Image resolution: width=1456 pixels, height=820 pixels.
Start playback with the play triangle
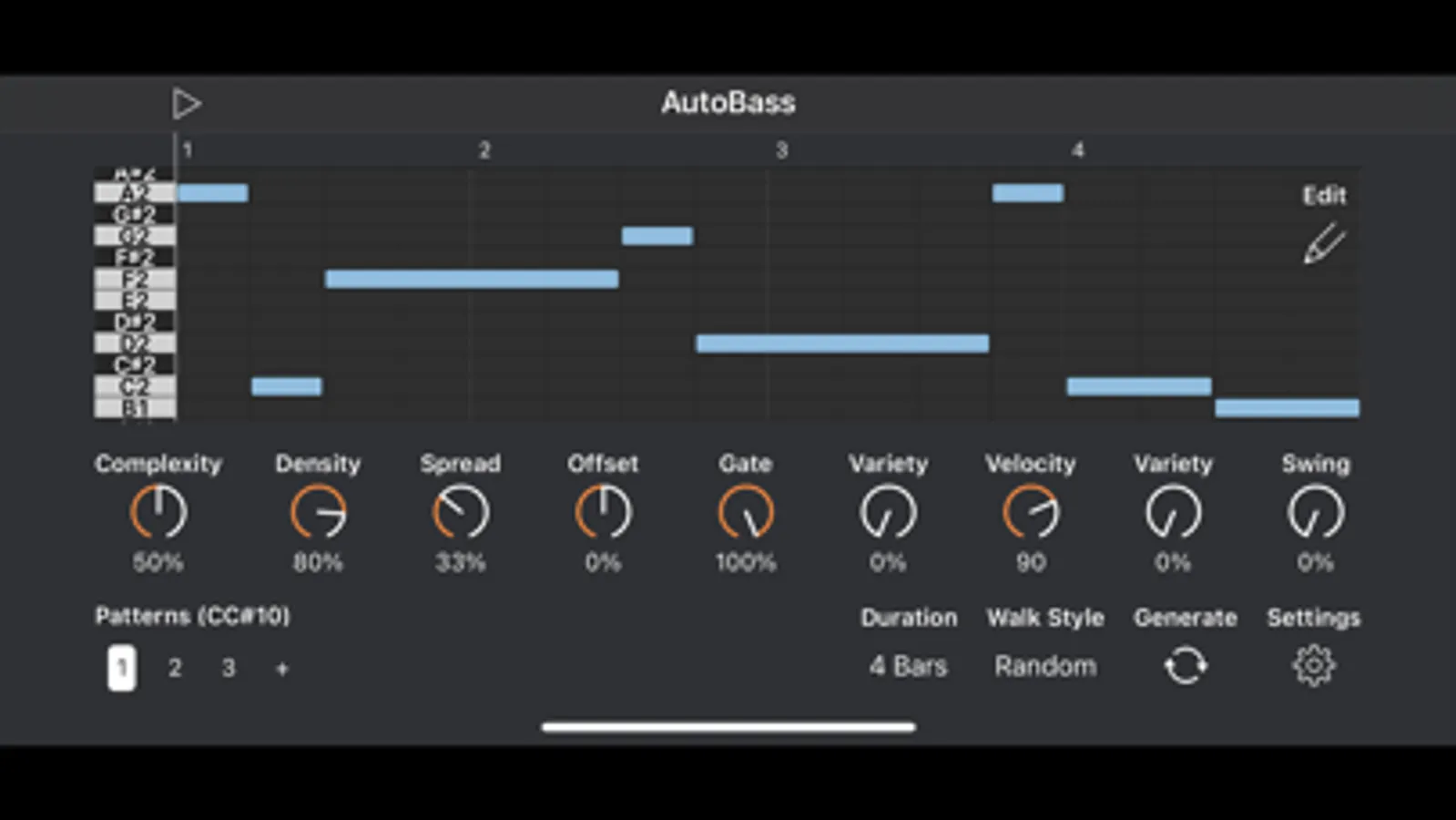[187, 104]
